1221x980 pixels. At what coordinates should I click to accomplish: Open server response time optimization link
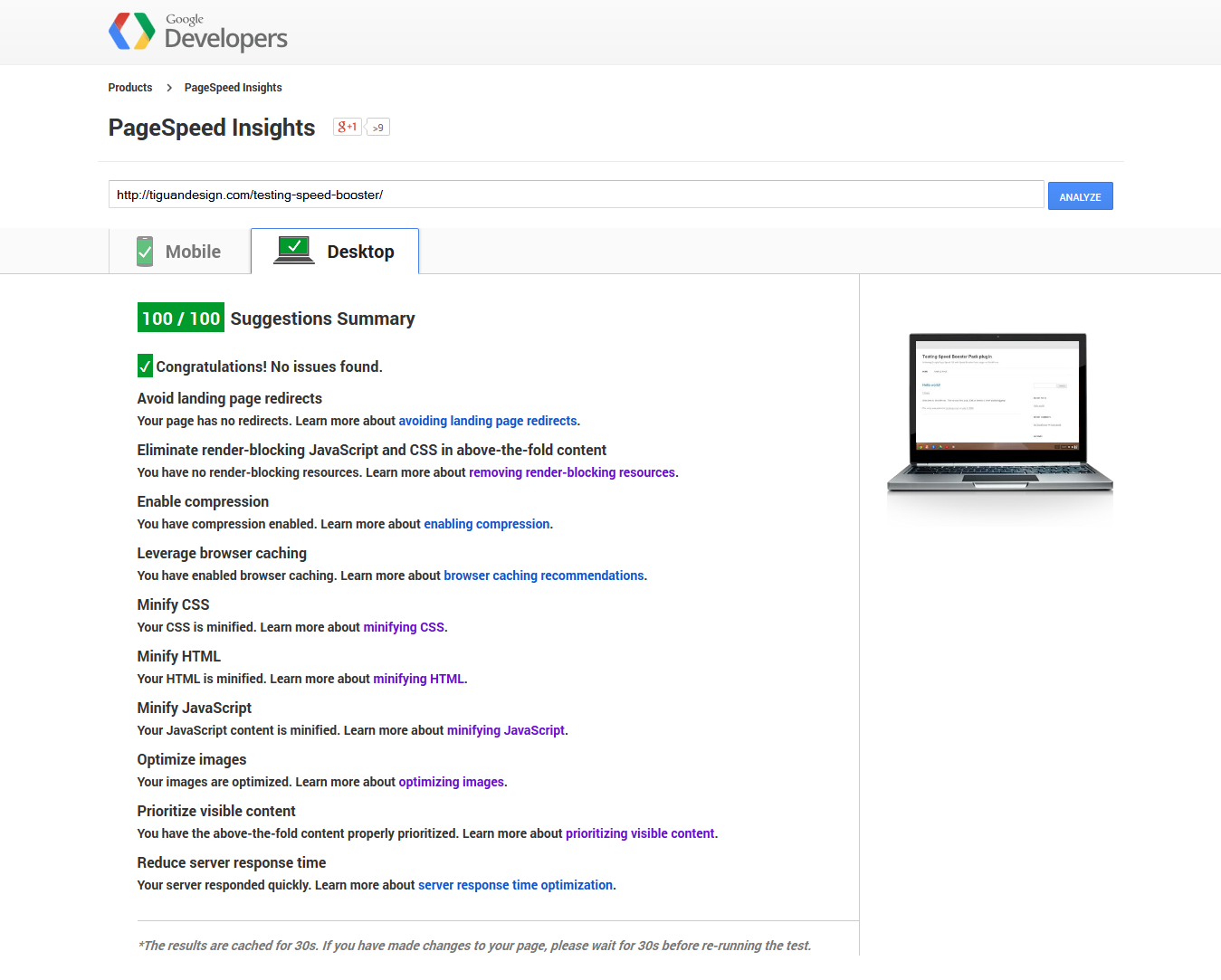coord(516,885)
